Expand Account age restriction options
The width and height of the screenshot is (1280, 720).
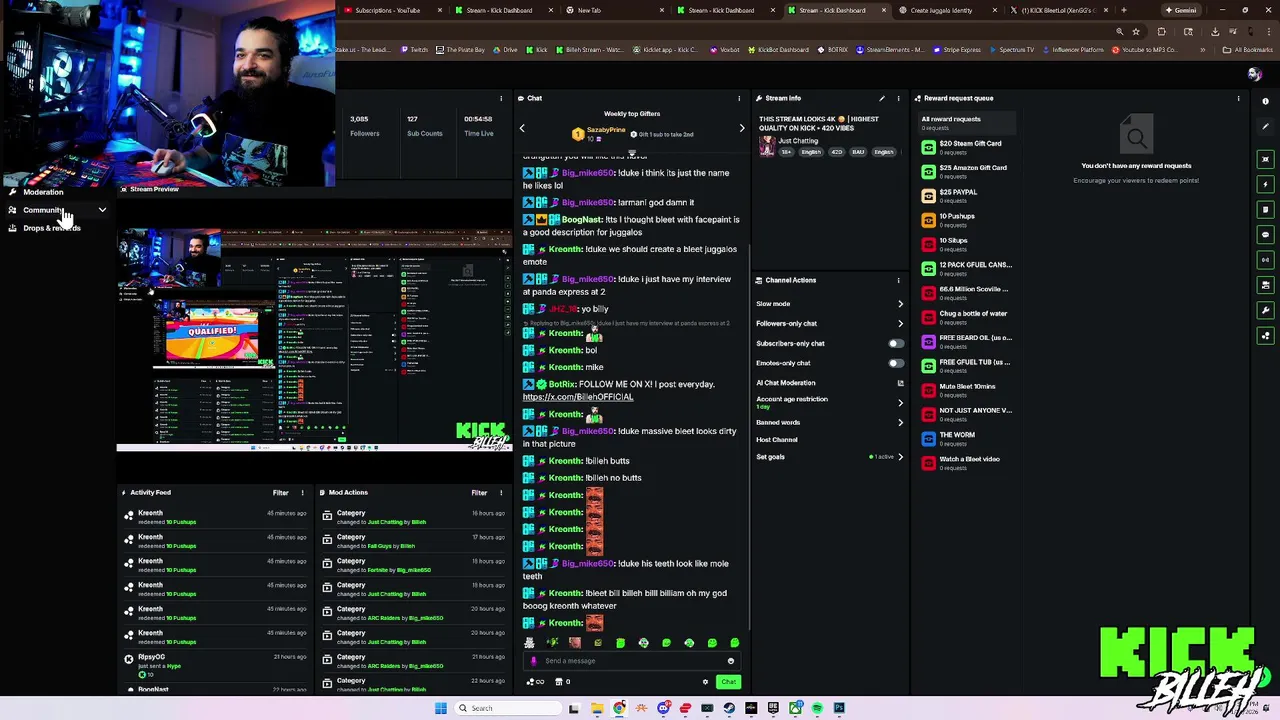(x=900, y=402)
